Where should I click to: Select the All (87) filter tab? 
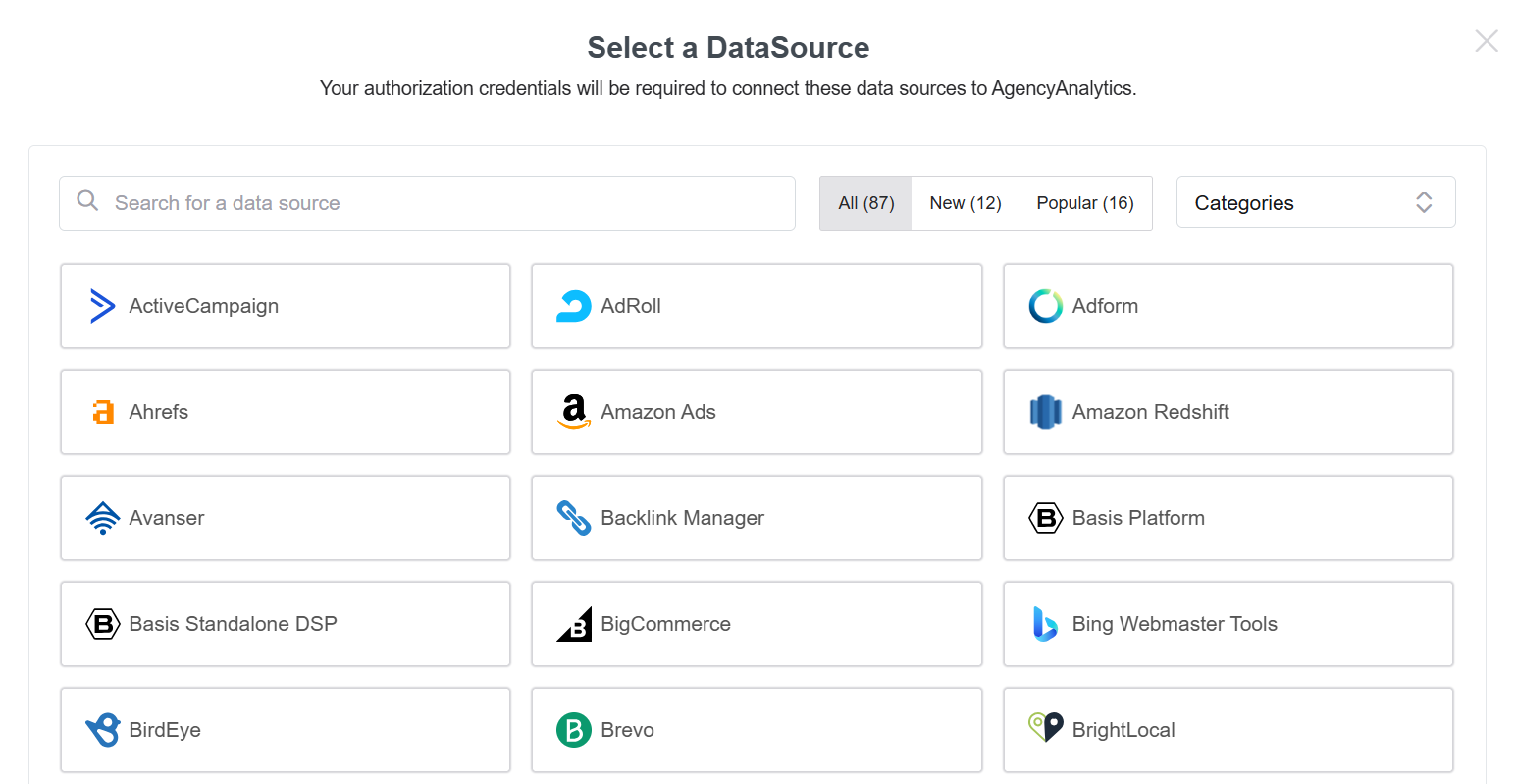tap(865, 203)
